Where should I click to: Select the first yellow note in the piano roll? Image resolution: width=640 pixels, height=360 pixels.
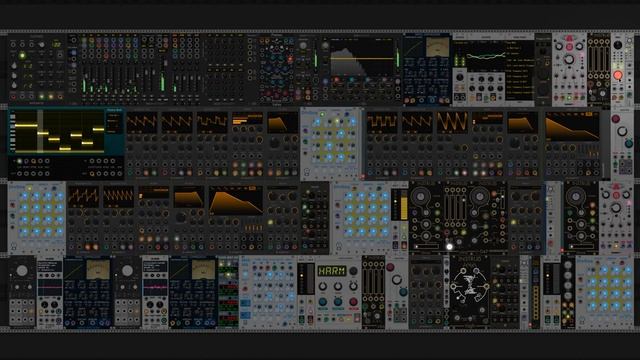(x=26, y=125)
